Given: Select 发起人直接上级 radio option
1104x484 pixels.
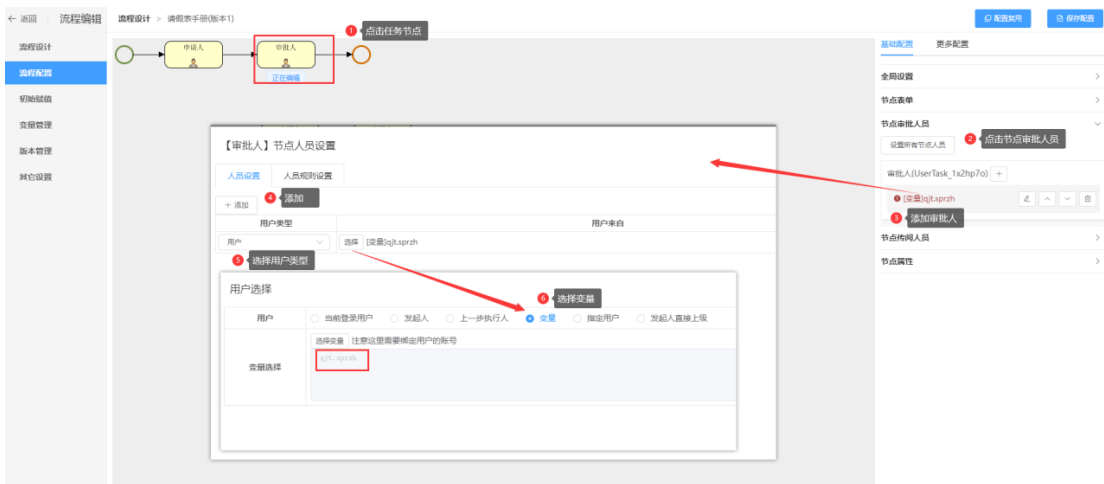Looking at the screenshot, I should click(641, 318).
